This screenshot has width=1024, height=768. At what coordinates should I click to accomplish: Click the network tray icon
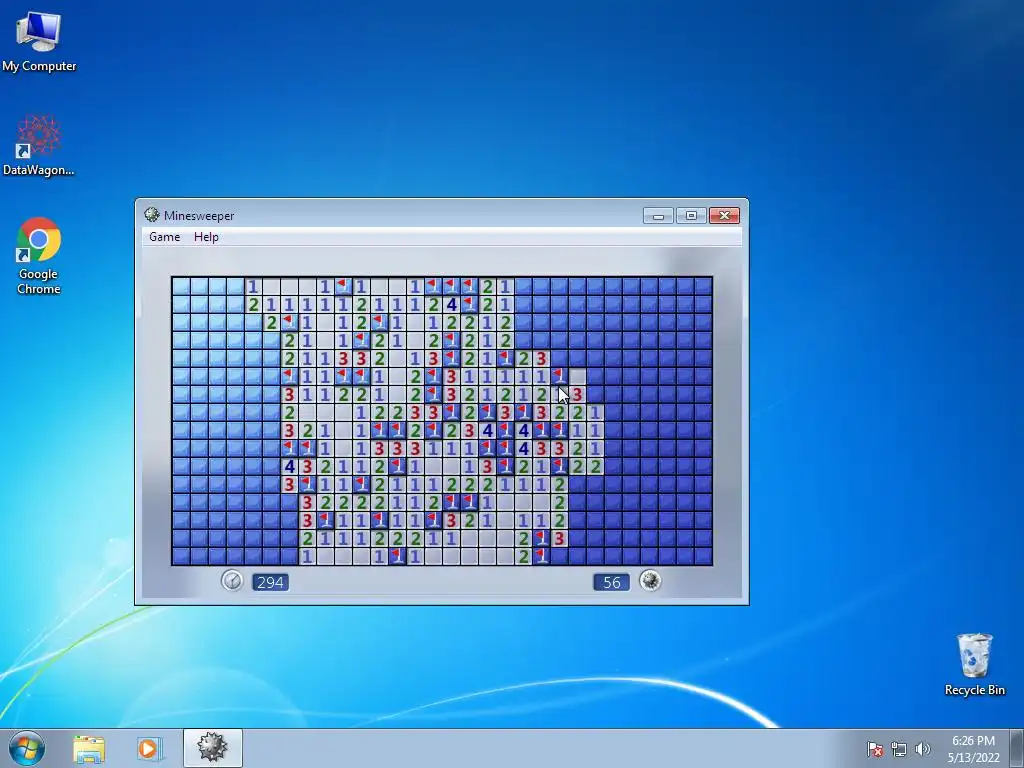tap(899, 749)
